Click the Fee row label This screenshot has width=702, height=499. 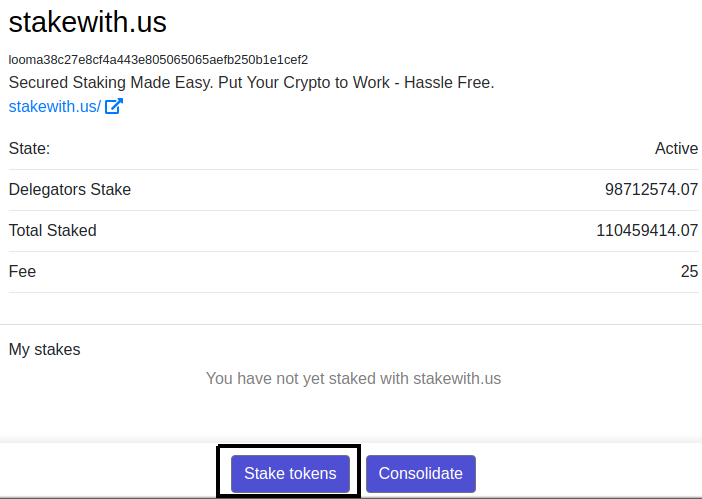[x=22, y=271]
